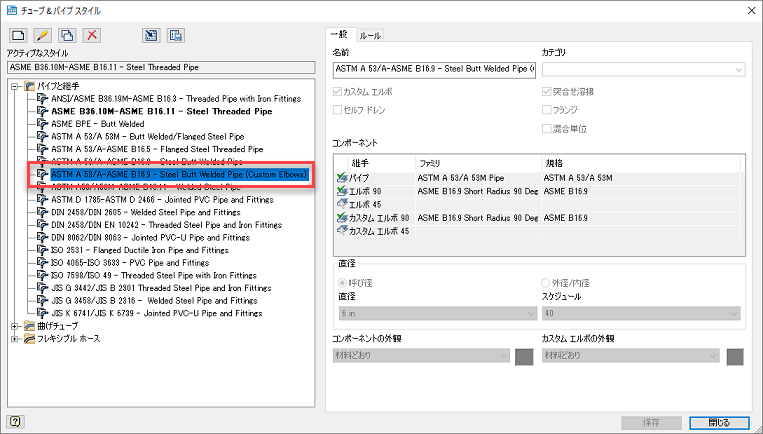Select ISO 7598/ISO 49 Threaded Steel Pipe
This screenshot has height=434, width=763.
pyautogui.click(x=154, y=275)
